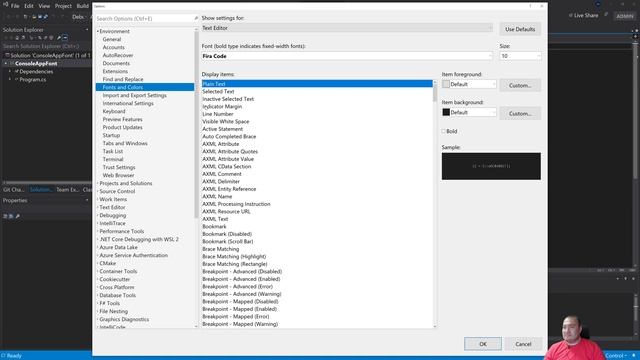Click OK to apply options

pyautogui.click(x=483, y=344)
